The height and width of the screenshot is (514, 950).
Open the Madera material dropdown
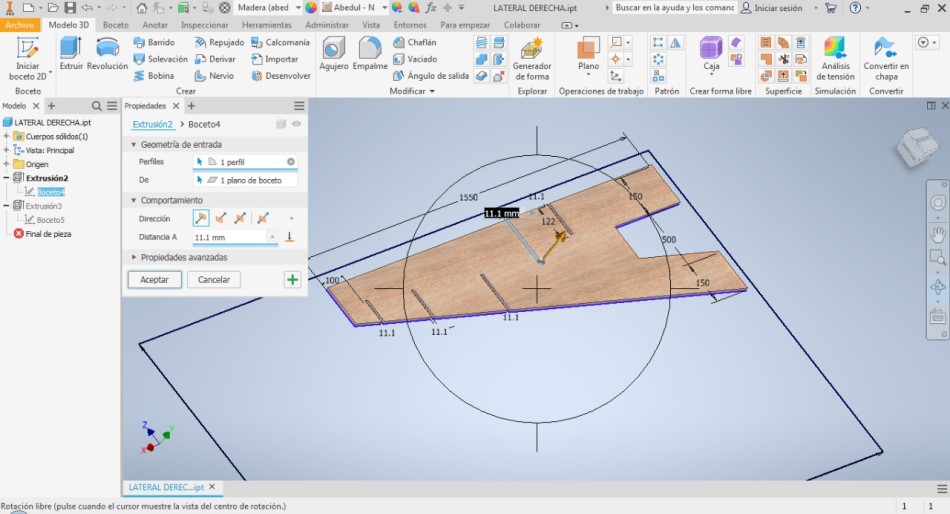(299, 8)
